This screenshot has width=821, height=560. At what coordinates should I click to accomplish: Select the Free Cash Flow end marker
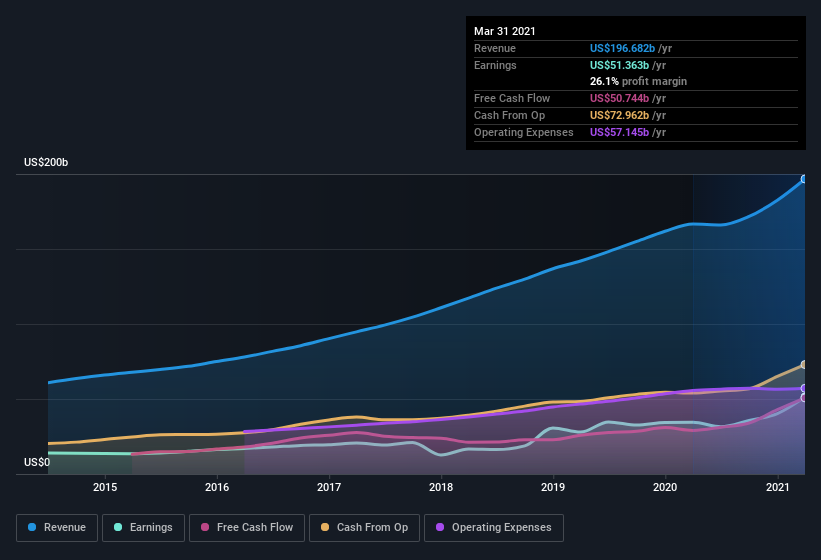tap(804, 398)
